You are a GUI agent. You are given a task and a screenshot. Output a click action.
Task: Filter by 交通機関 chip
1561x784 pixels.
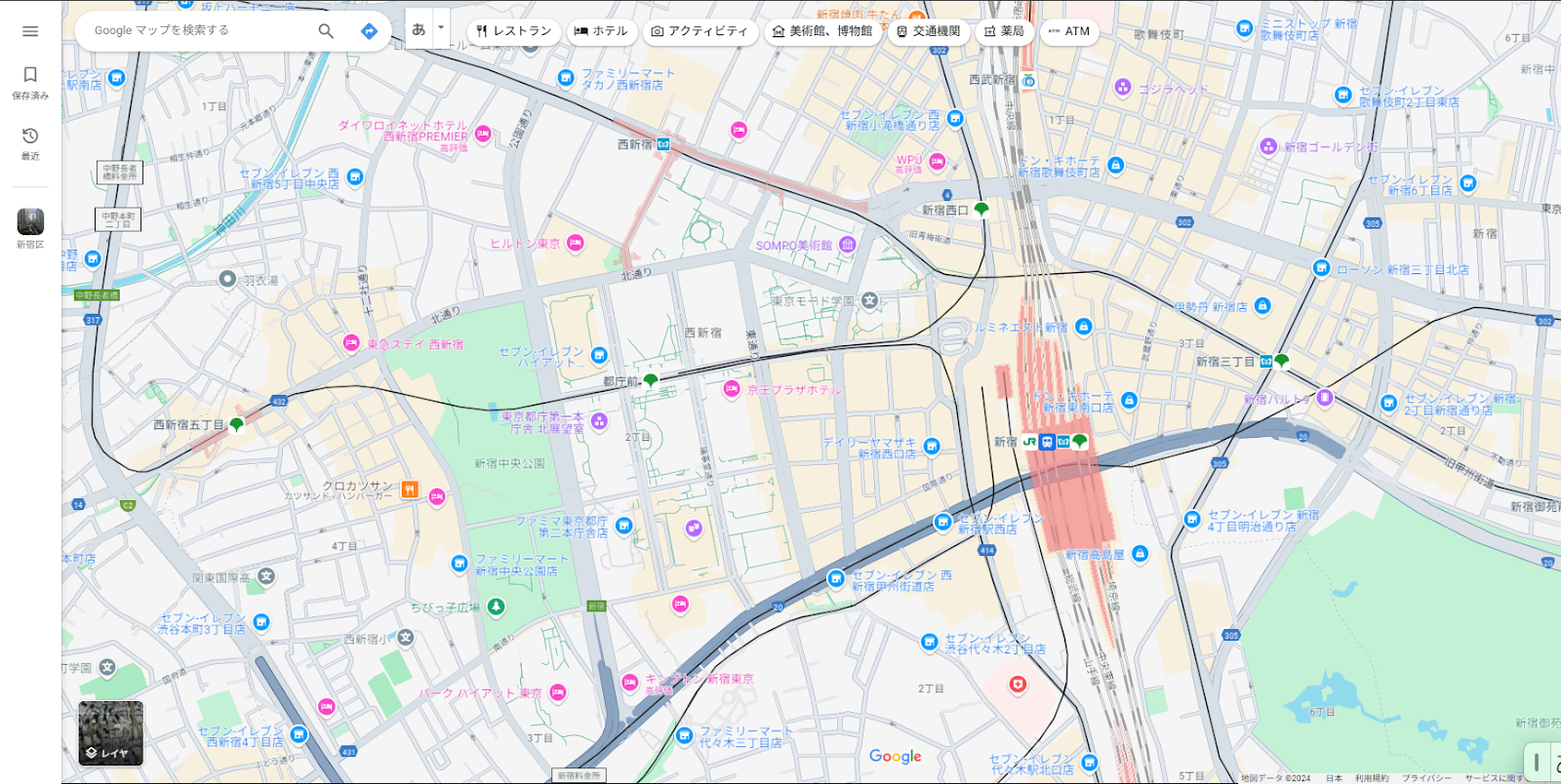click(928, 31)
